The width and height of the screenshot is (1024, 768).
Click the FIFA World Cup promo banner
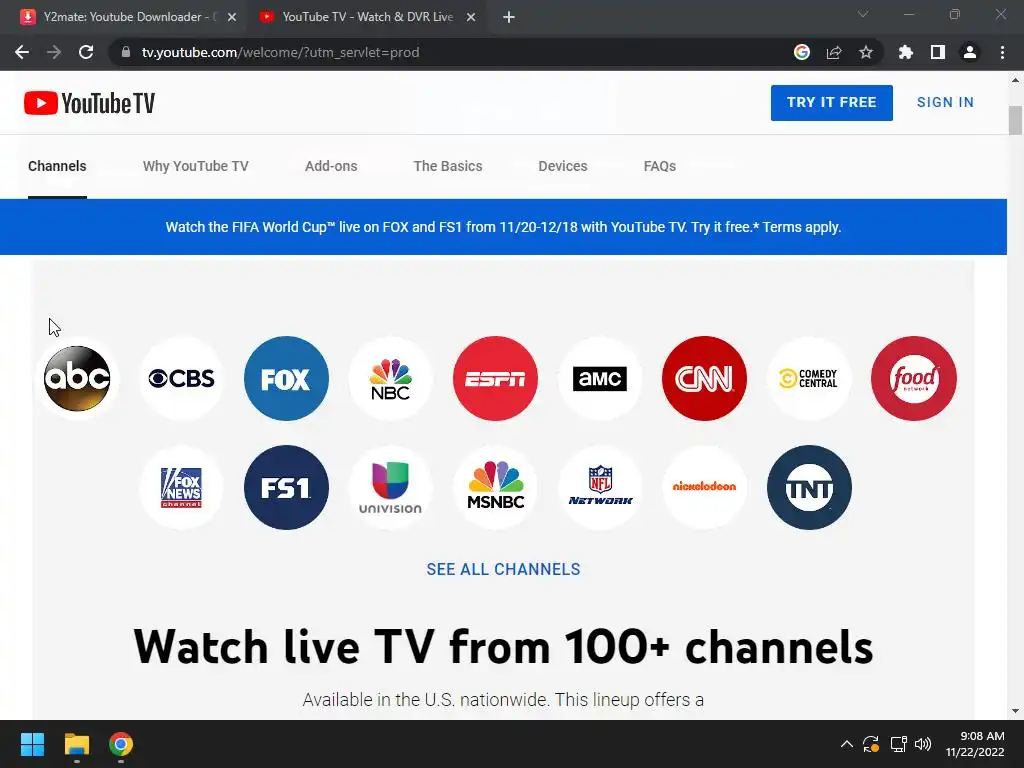(x=504, y=227)
